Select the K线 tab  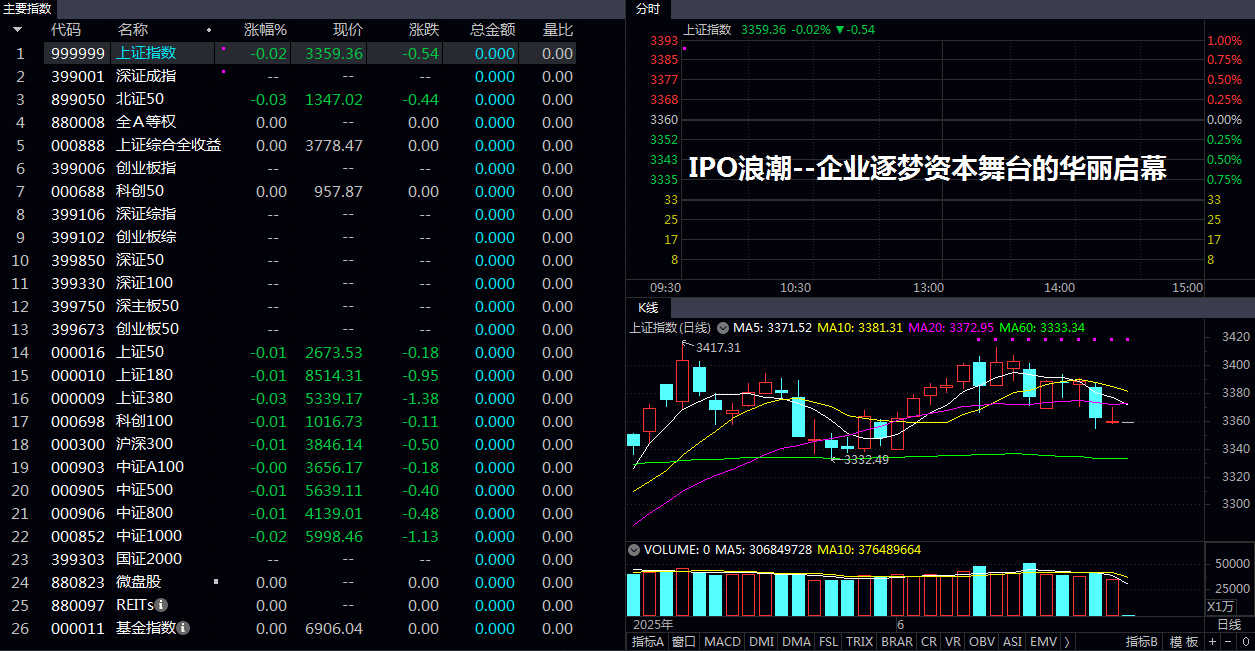point(647,306)
